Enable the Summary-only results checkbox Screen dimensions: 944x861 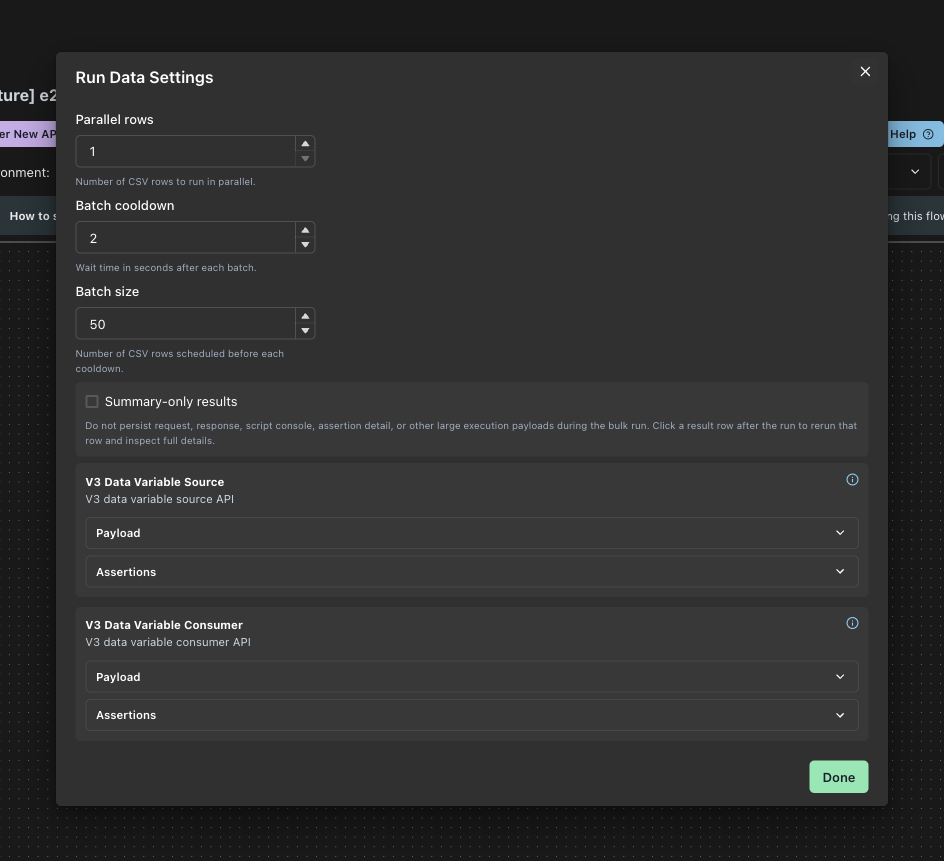point(92,402)
